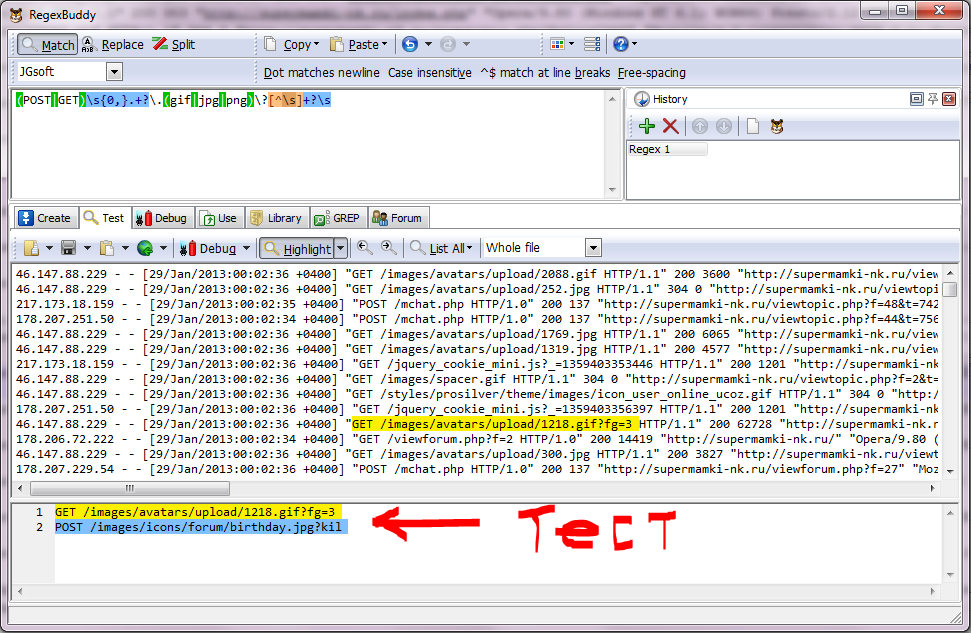Image resolution: width=971 pixels, height=633 pixels.
Task: Toggle Case insensitive option
Action: pos(429,73)
